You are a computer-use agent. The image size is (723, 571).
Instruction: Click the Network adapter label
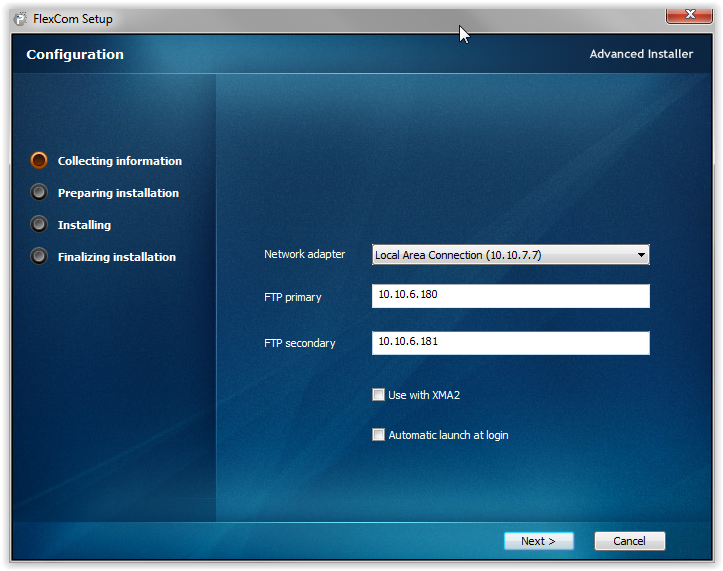[x=304, y=254]
